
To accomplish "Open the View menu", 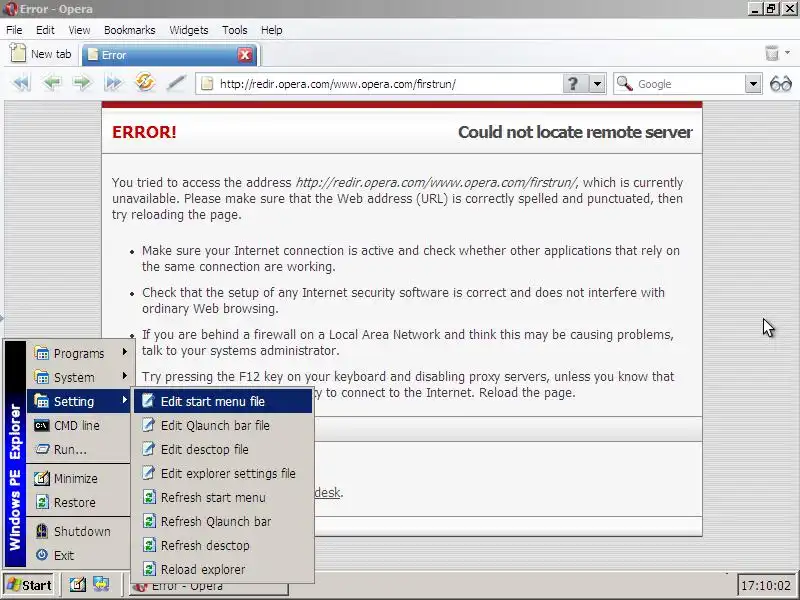I will (79, 30).
